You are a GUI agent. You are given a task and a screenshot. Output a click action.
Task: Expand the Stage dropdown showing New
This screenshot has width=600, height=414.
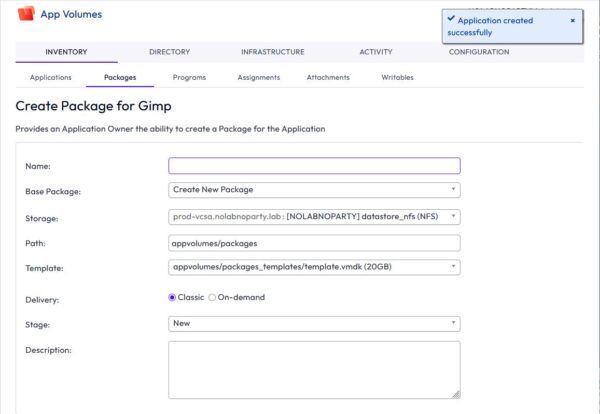(314, 324)
